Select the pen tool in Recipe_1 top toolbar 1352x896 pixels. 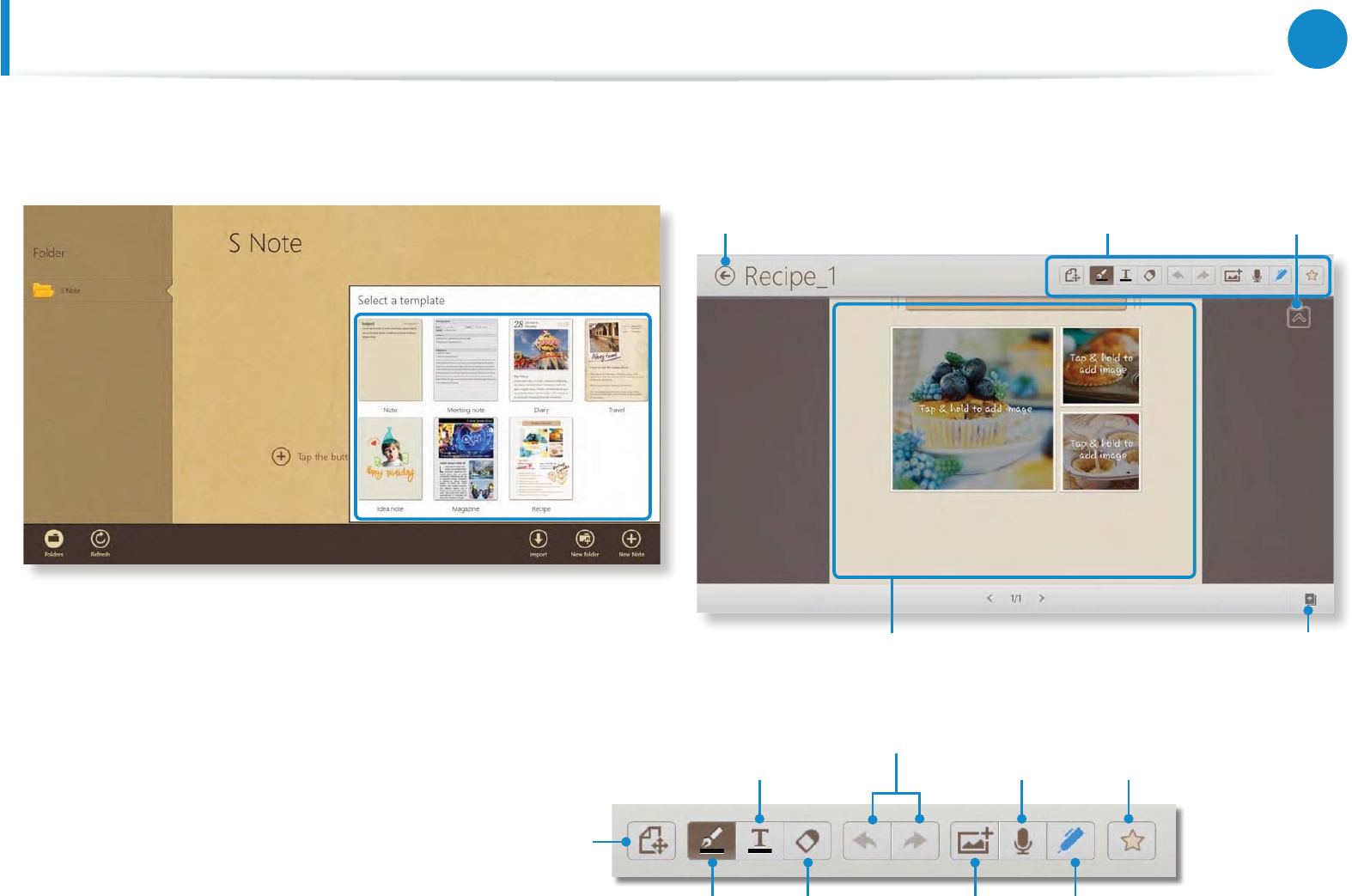click(1101, 276)
